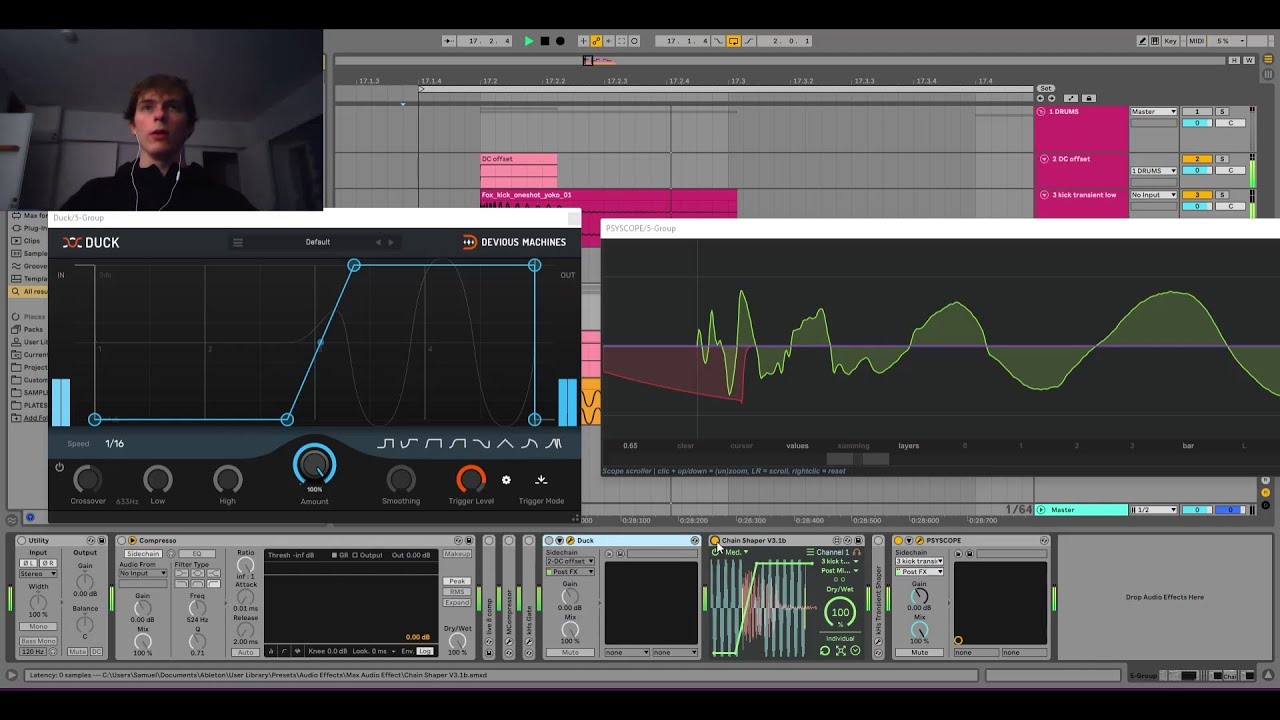Viewport: 1280px width, 720px height.
Task: Select Peak mode in Compresso
Action: pyautogui.click(x=457, y=581)
